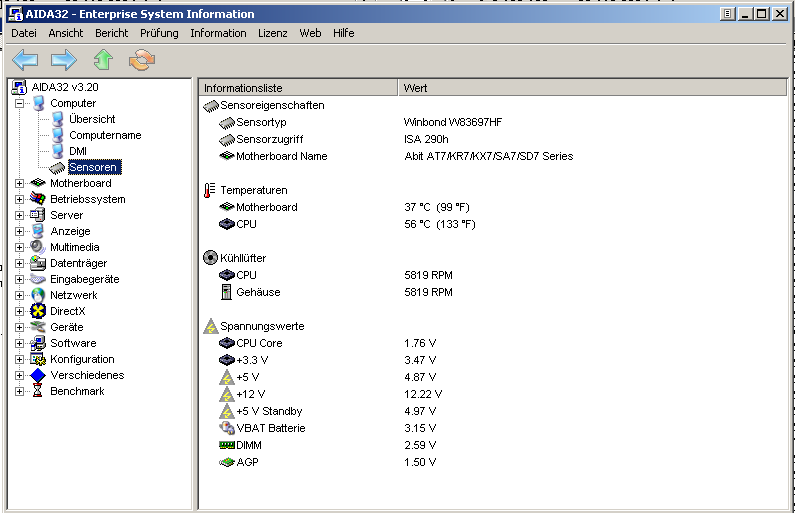Click the +12 V value 12.22 V

pyautogui.click(x=423, y=394)
